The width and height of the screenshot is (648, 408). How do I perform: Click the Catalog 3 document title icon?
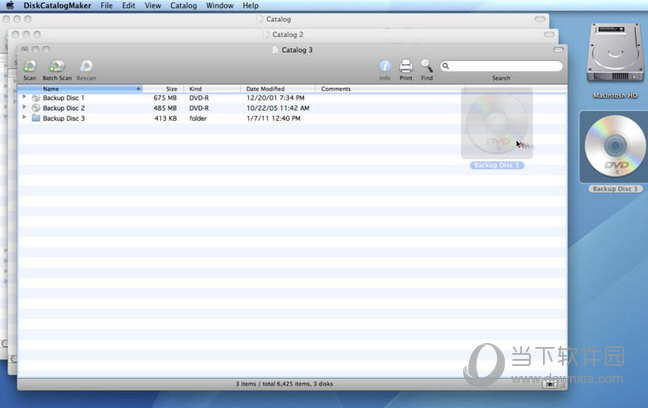point(275,50)
